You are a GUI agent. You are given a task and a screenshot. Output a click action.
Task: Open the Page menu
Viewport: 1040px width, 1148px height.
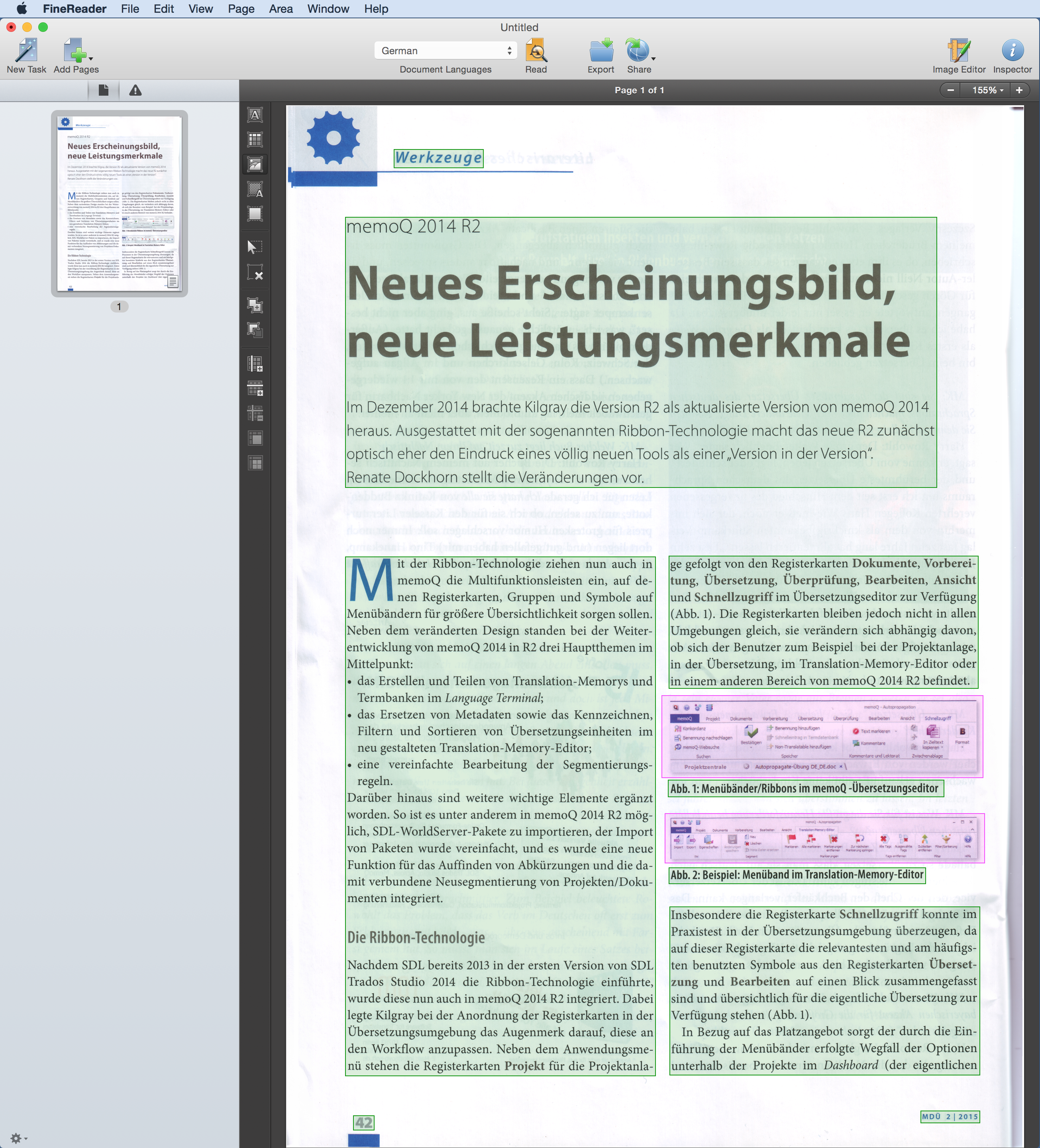point(241,9)
